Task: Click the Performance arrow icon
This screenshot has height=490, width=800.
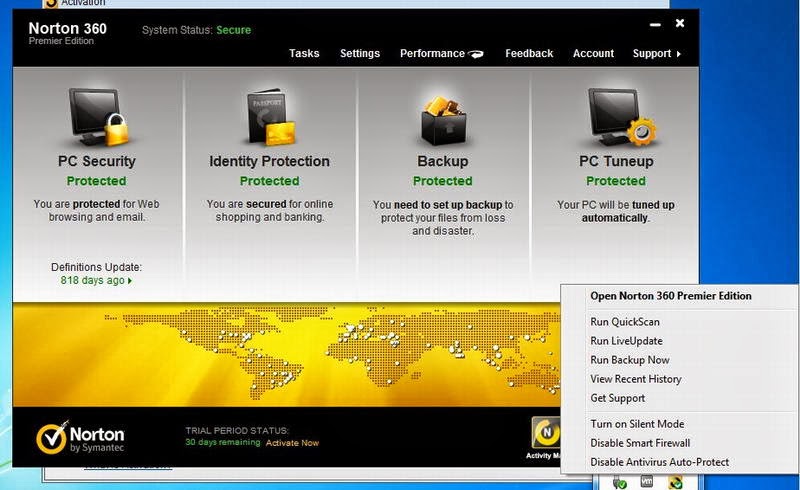Action: click(x=476, y=54)
